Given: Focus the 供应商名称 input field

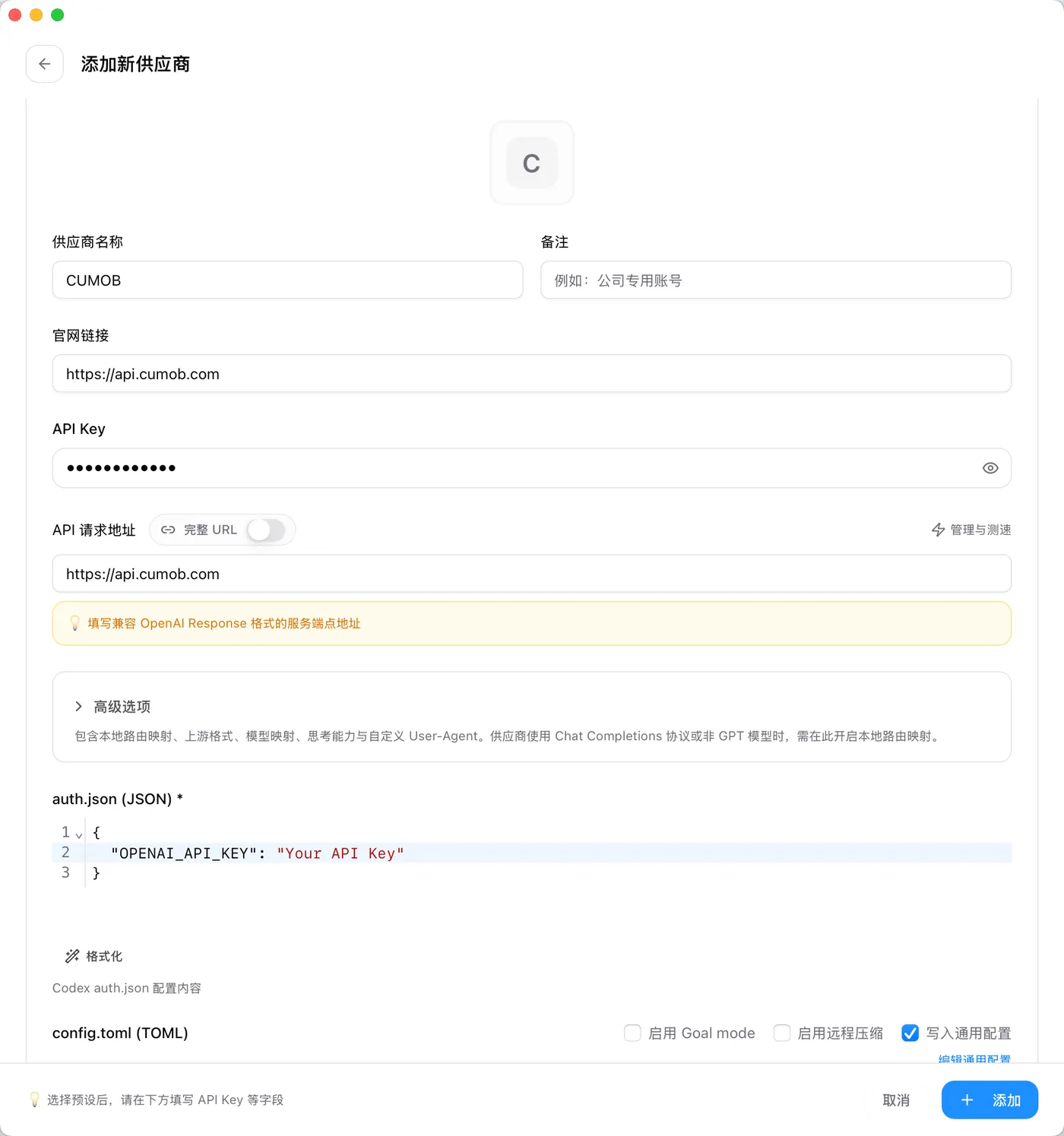Looking at the screenshot, I should tap(287, 280).
